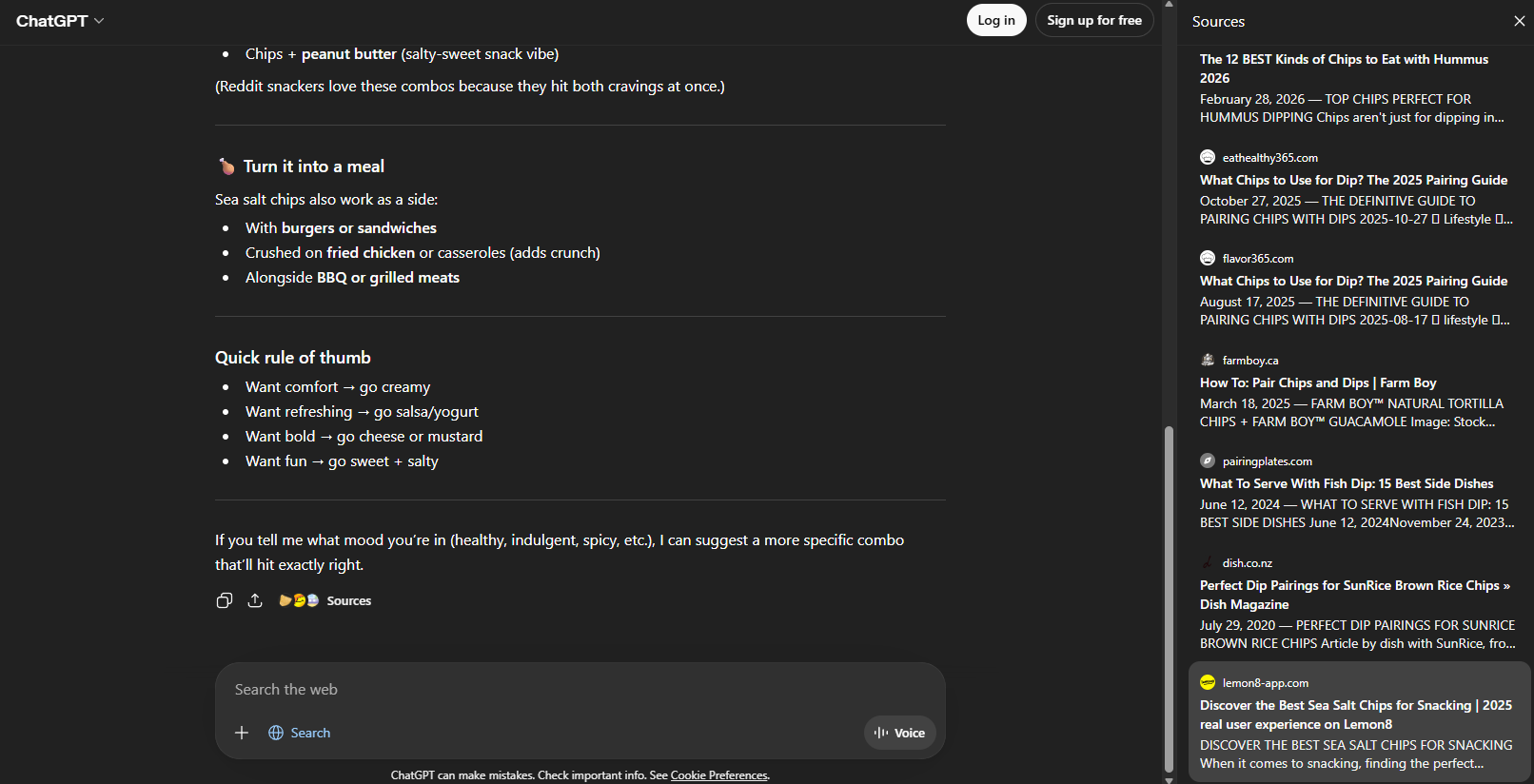
Task: Open the Sources label under the response
Action: 349,600
